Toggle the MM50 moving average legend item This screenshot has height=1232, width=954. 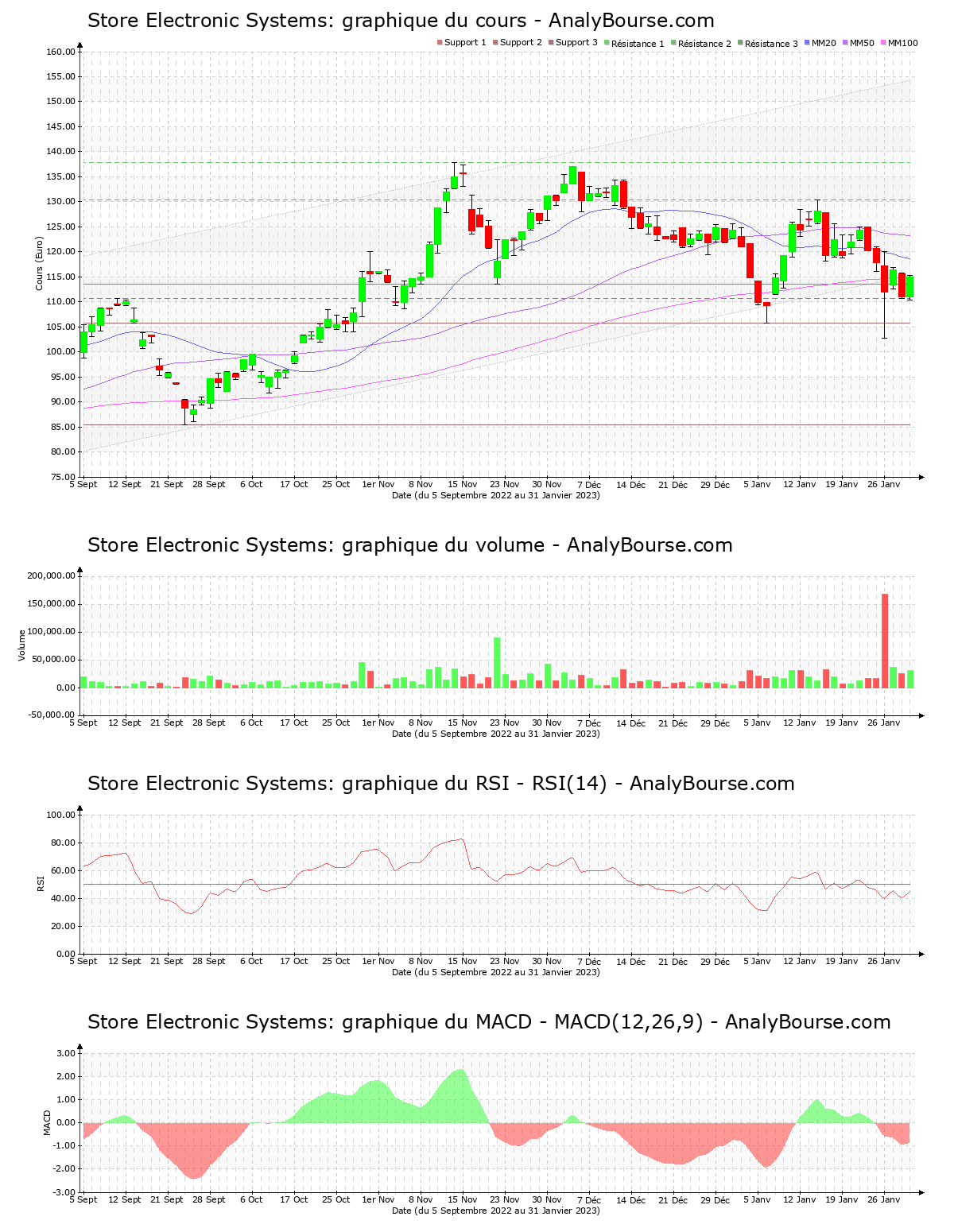(x=859, y=43)
